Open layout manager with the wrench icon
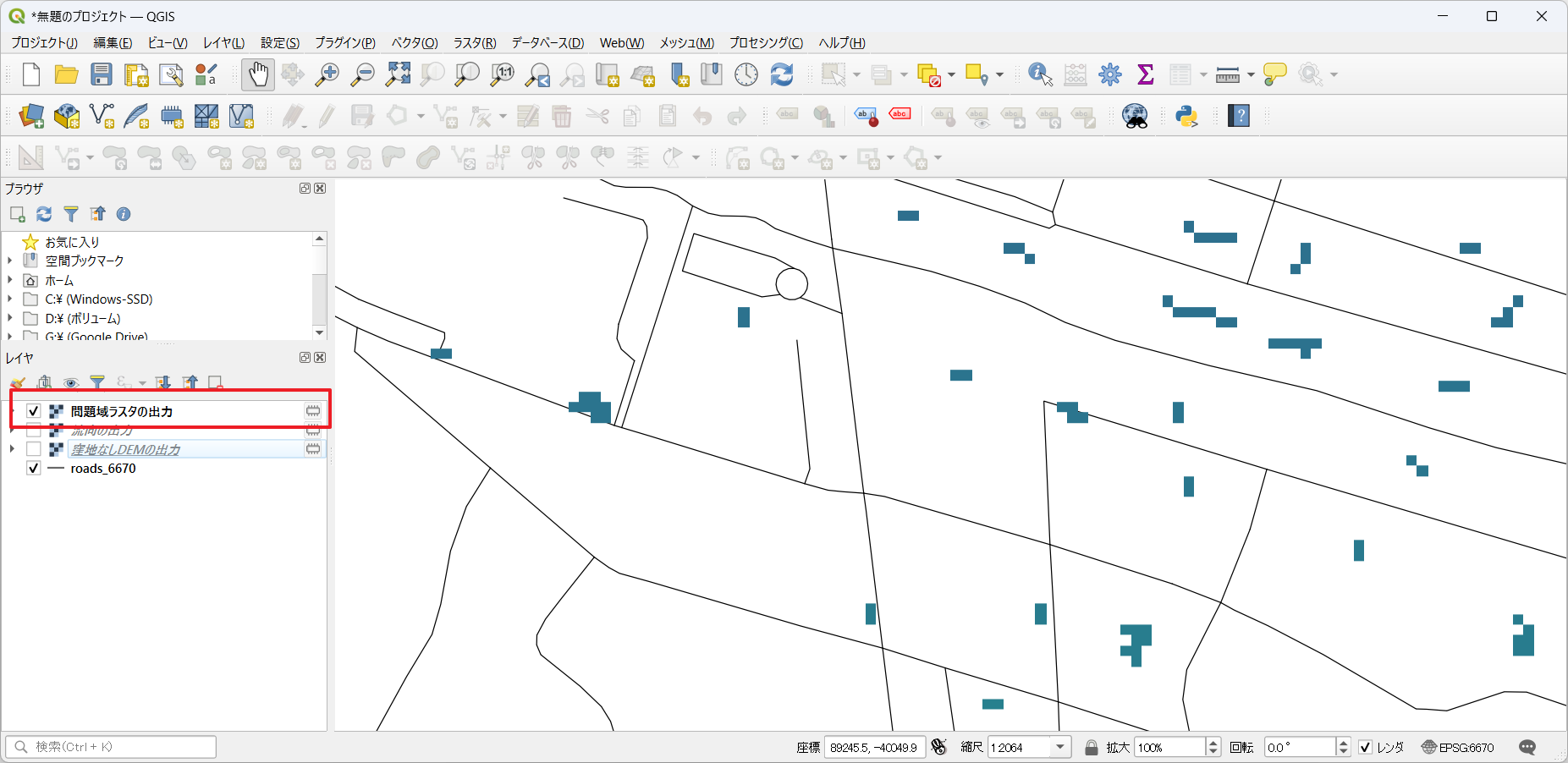Viewport: 1568px width, 763px height. coord(171,74)
